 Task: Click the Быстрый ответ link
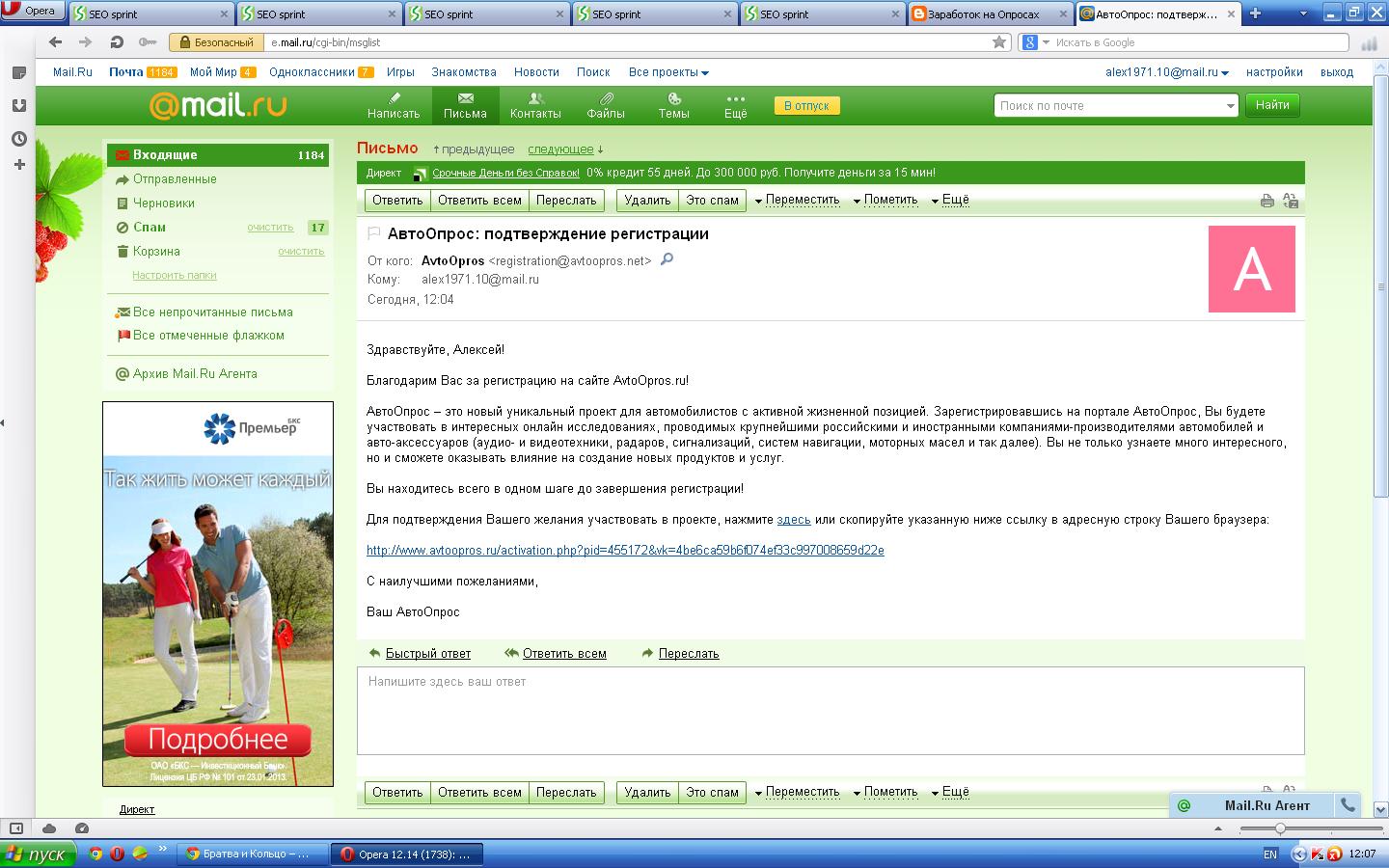point(428,654)
